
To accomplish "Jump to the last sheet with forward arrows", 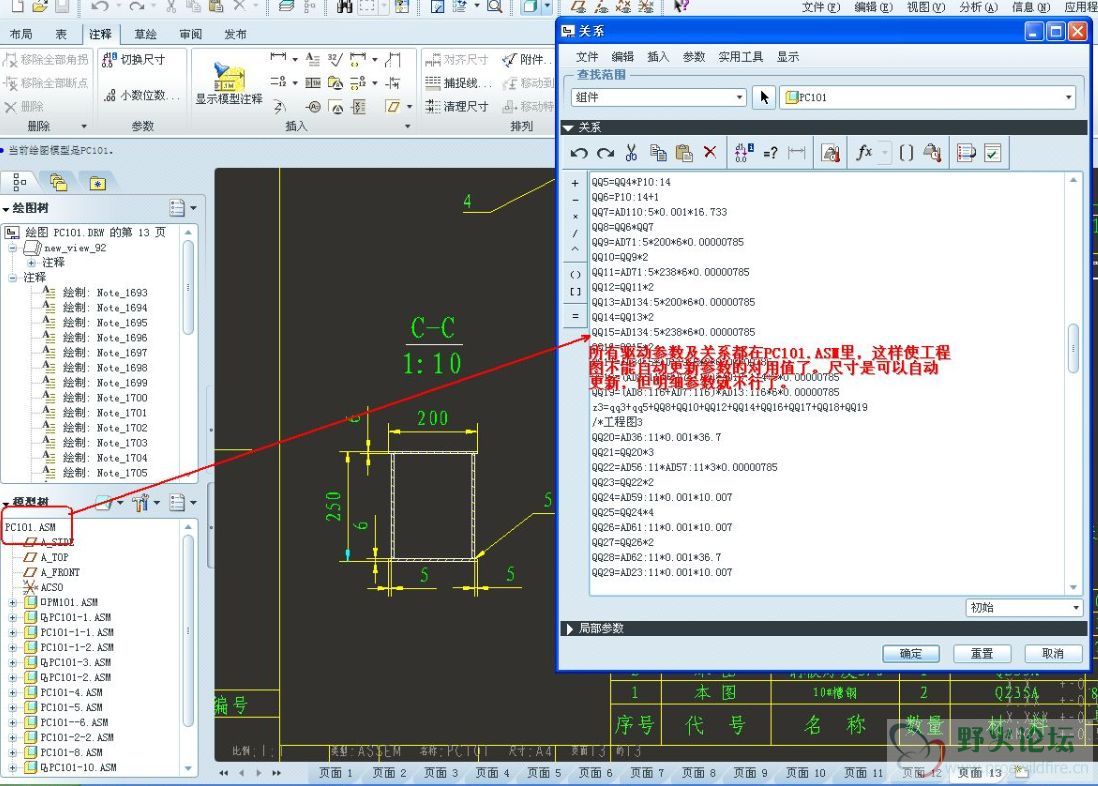I will [x=277, y=773].
